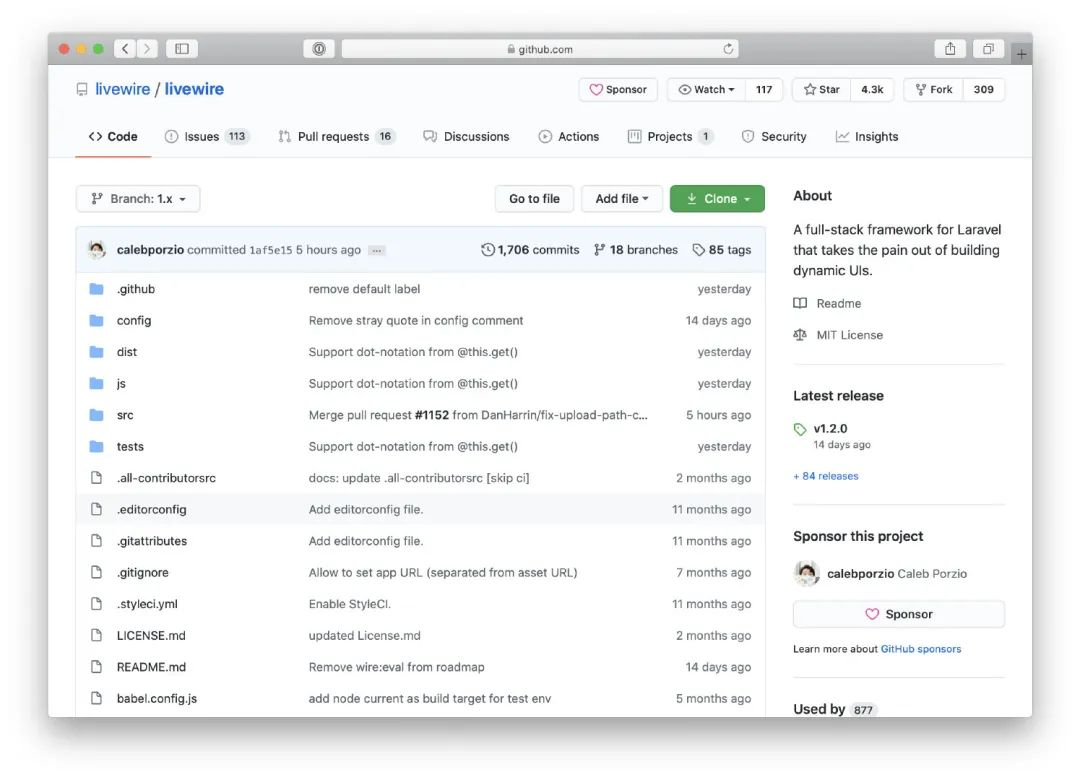Viewport: 1080px width, 780px height.
Task: View the 117 watchers count
Action: point(764,90)
